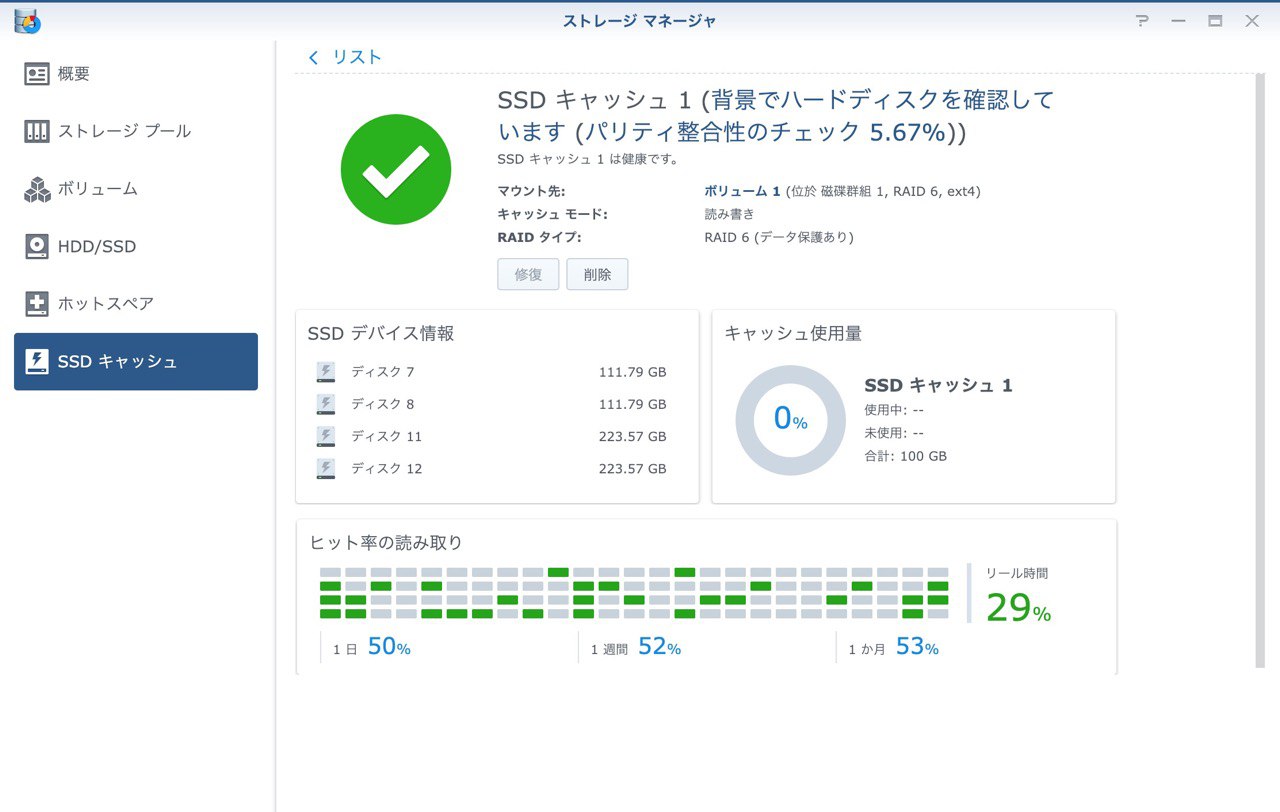Click the SSD デバイス情報 panel heading
1280x812 pixels.
381,334
